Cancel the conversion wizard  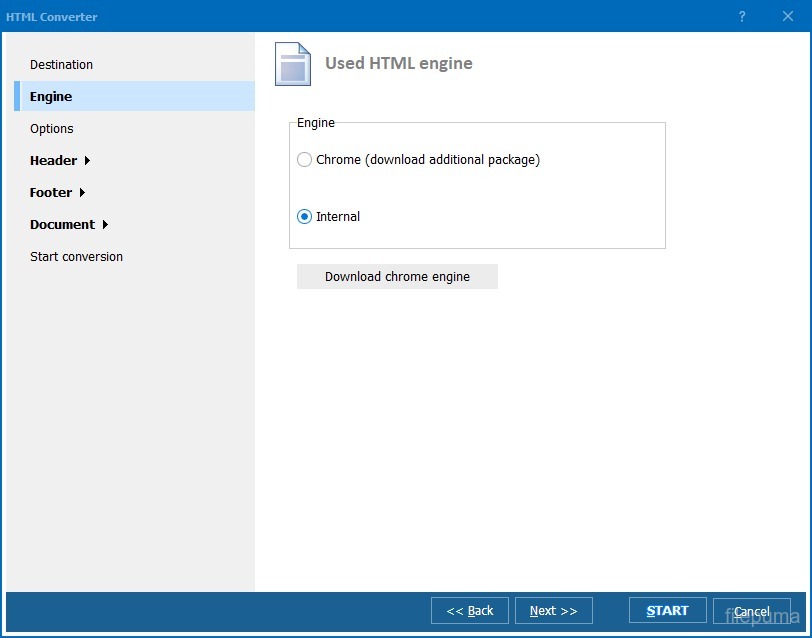tap(751, 611)
